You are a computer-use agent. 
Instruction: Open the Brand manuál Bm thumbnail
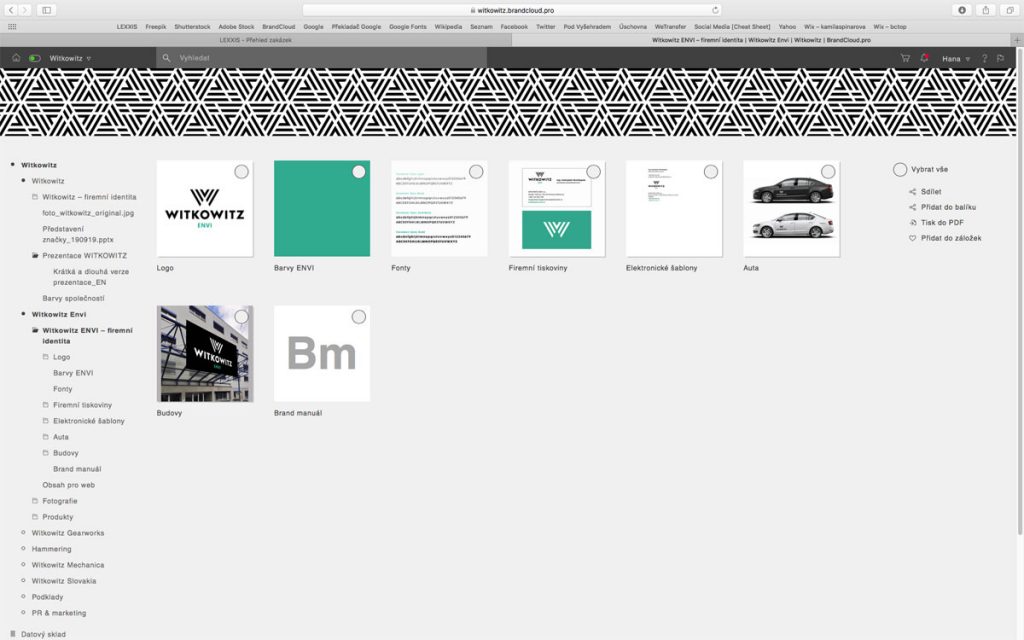tap(322, 353)
